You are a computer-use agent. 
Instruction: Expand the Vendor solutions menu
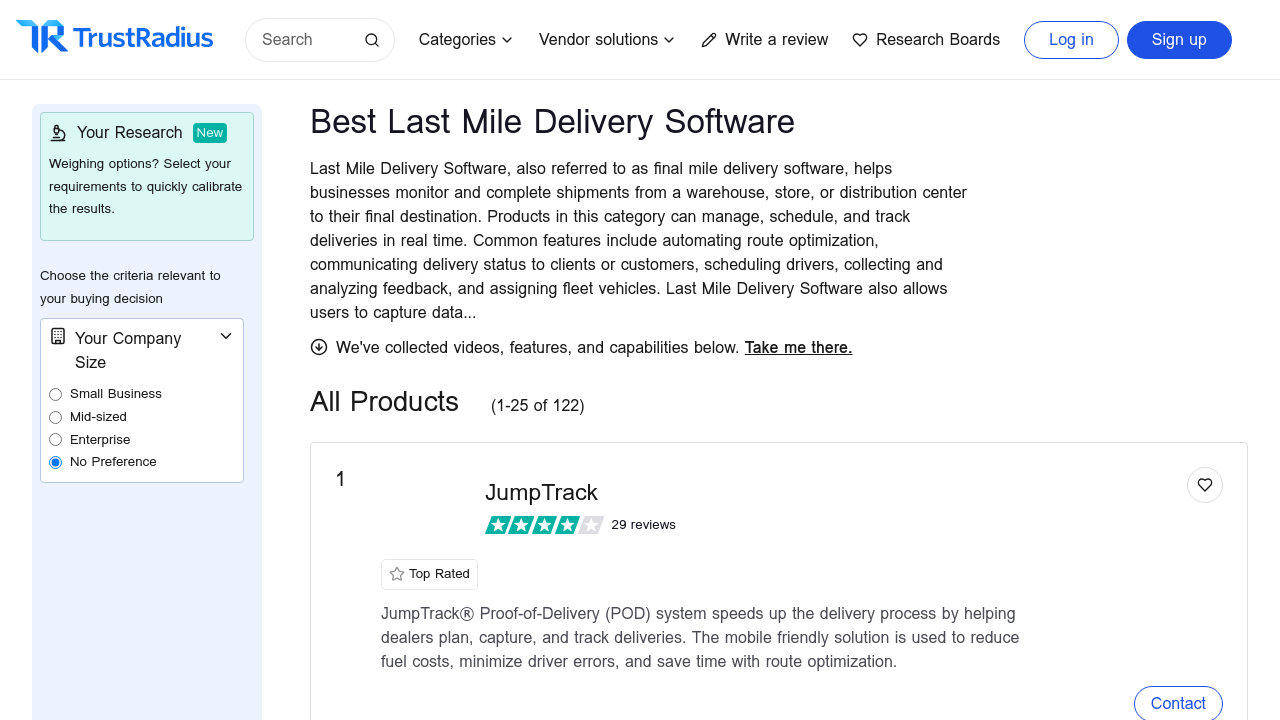point(606,40)
